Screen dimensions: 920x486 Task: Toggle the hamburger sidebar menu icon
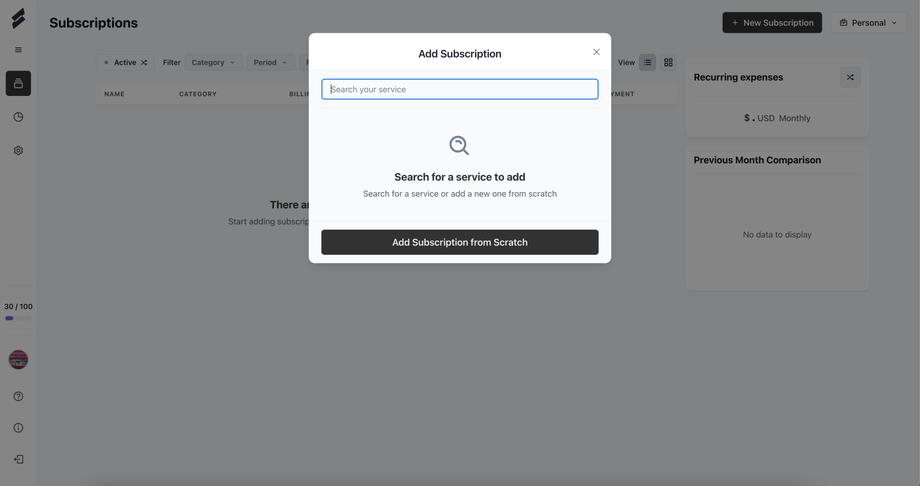click(x=18, y=50)
